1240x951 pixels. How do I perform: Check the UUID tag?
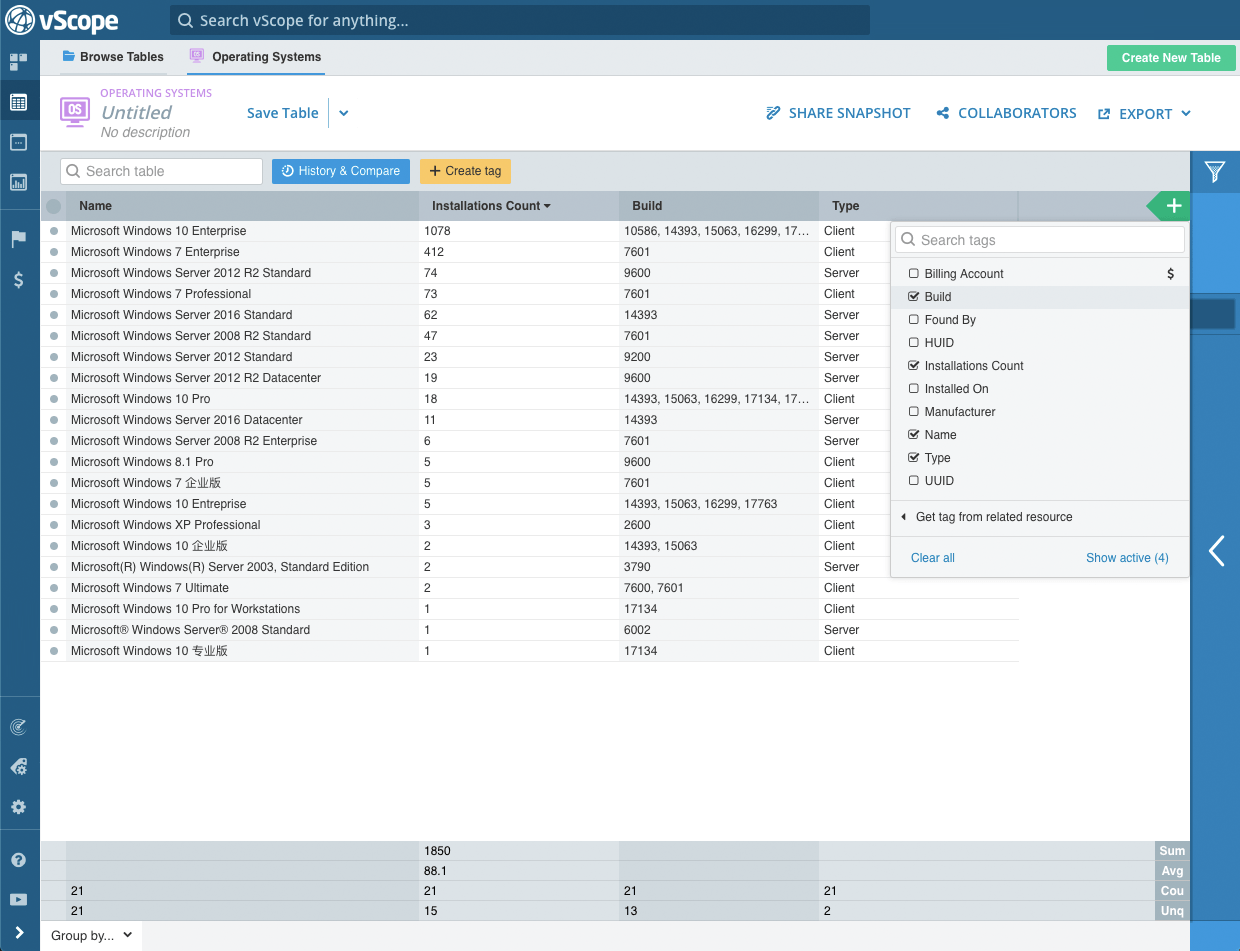click(x=913, y=480)
